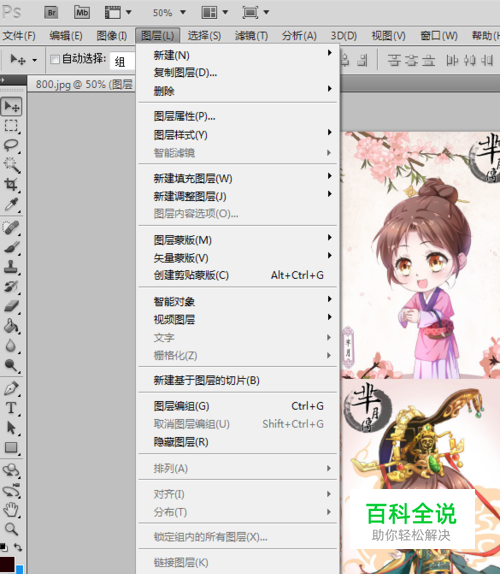500x574 pixels.
Task: Select the 3D Rotate tool
Action: (x=11, y=470)
